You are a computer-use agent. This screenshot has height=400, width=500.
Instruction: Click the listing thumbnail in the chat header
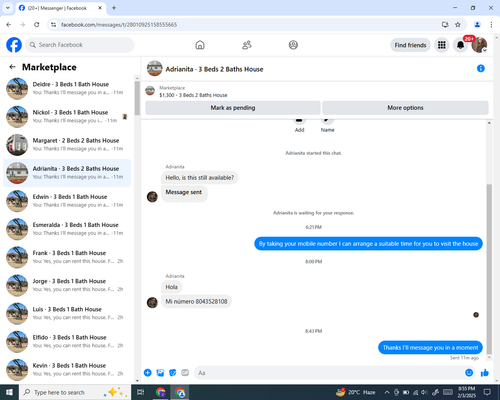(155, 68)
